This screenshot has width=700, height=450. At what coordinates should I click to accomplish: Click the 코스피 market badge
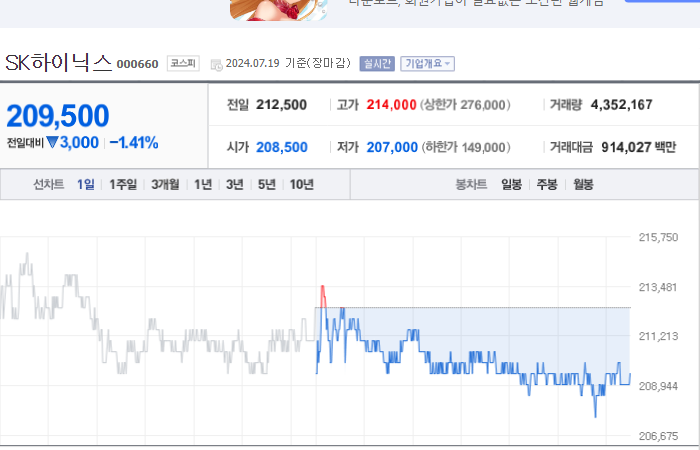point(183,63)
